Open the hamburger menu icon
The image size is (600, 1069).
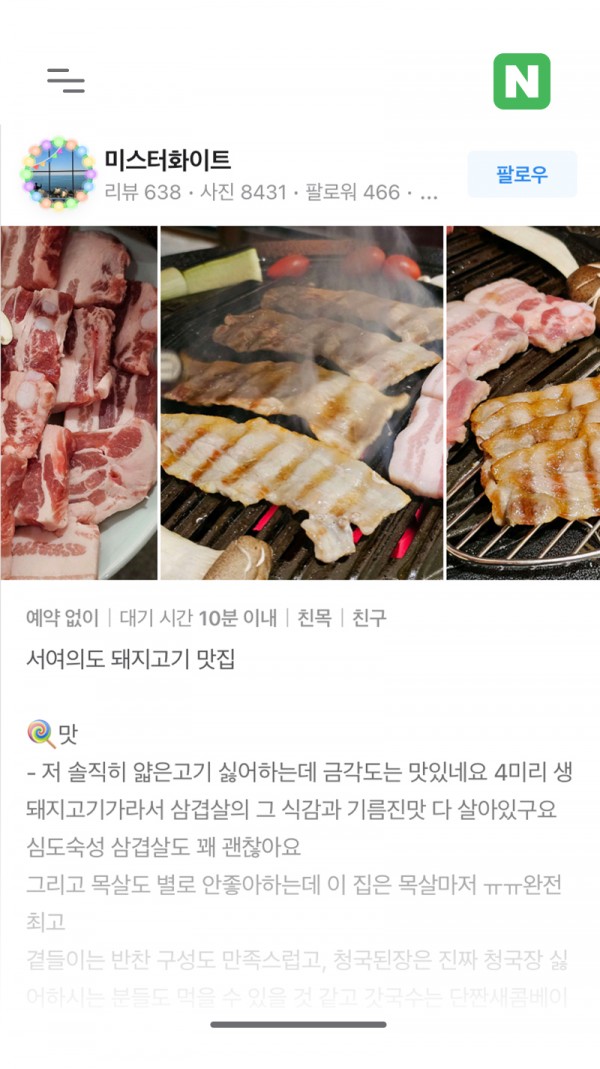pos(66,80)
